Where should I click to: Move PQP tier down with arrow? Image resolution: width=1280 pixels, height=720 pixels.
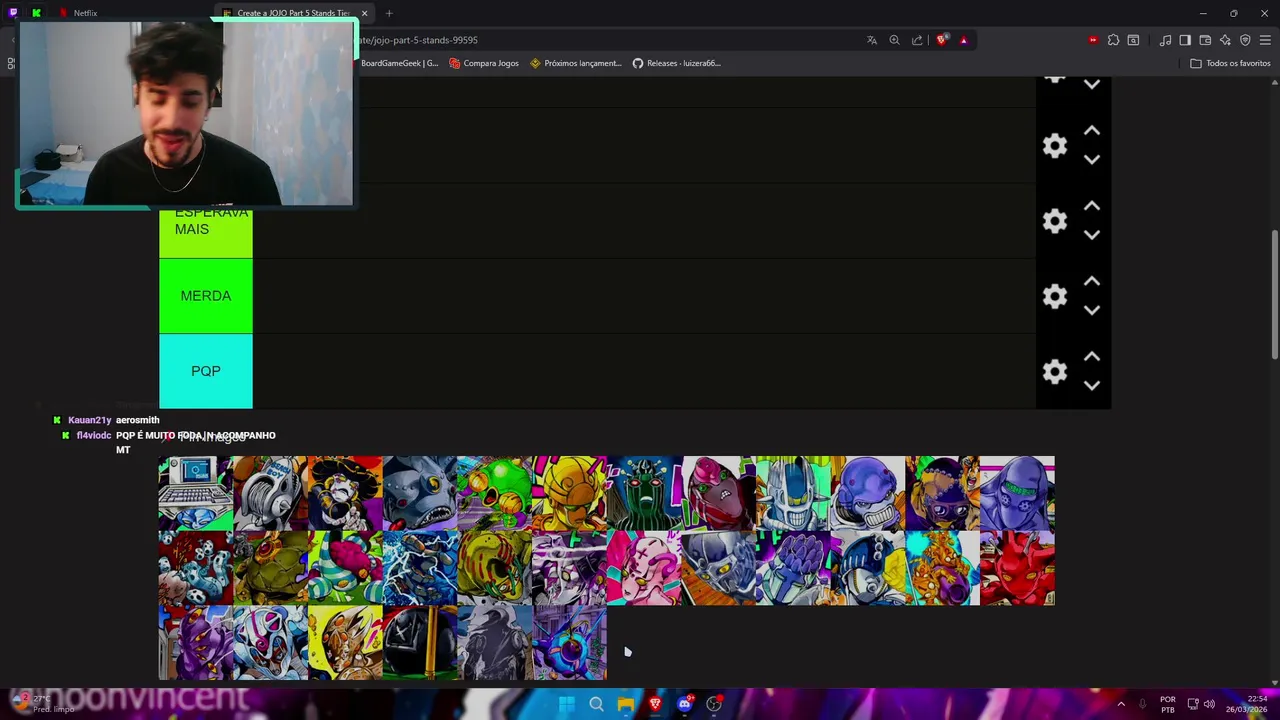[1092, 385]
